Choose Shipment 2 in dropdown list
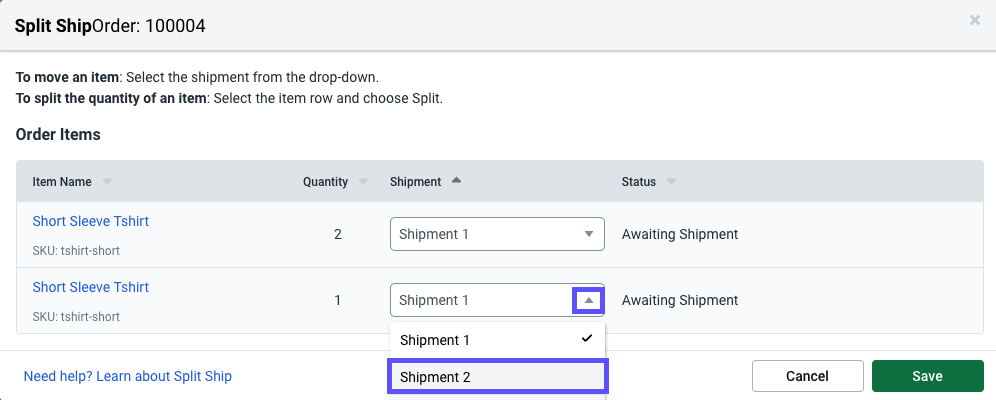Image resolution: width=996 pixels, height=400 pixels. click(x=497, y=377)
